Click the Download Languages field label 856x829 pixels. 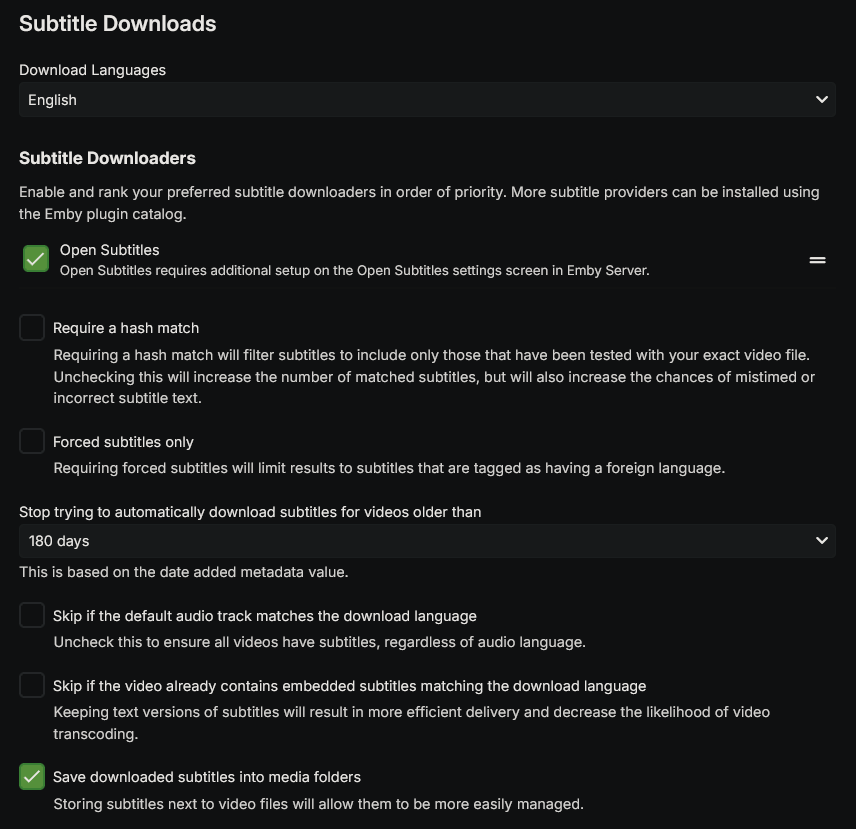pos(92,70)
